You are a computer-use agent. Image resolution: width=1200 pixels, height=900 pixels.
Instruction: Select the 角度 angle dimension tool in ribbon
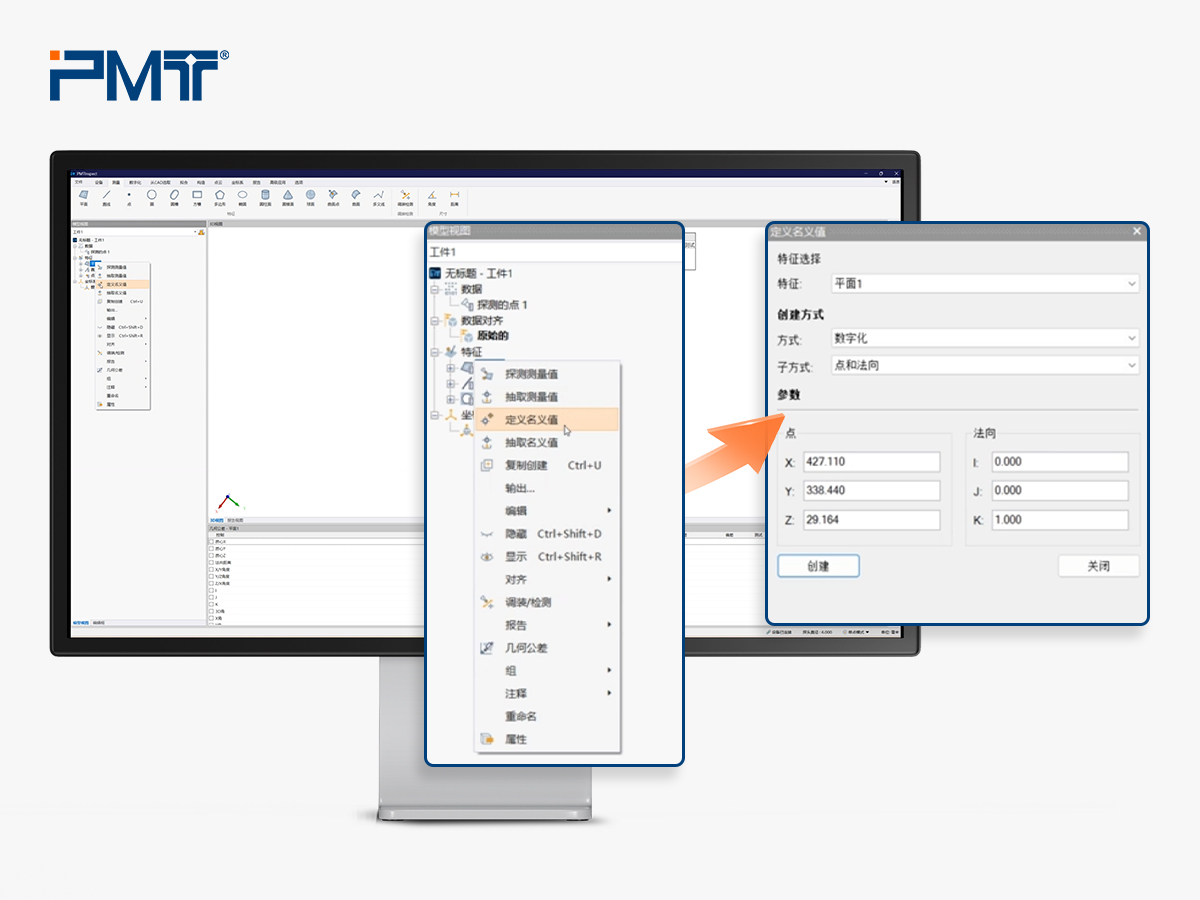(432, 198)
